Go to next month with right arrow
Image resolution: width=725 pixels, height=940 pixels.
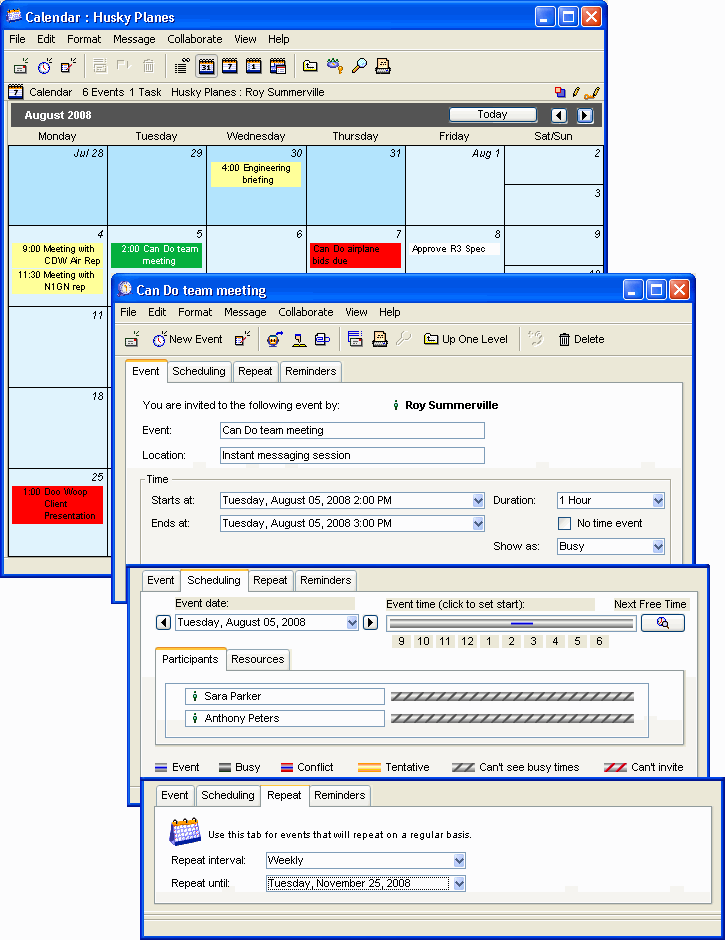(x=585, y=116)
